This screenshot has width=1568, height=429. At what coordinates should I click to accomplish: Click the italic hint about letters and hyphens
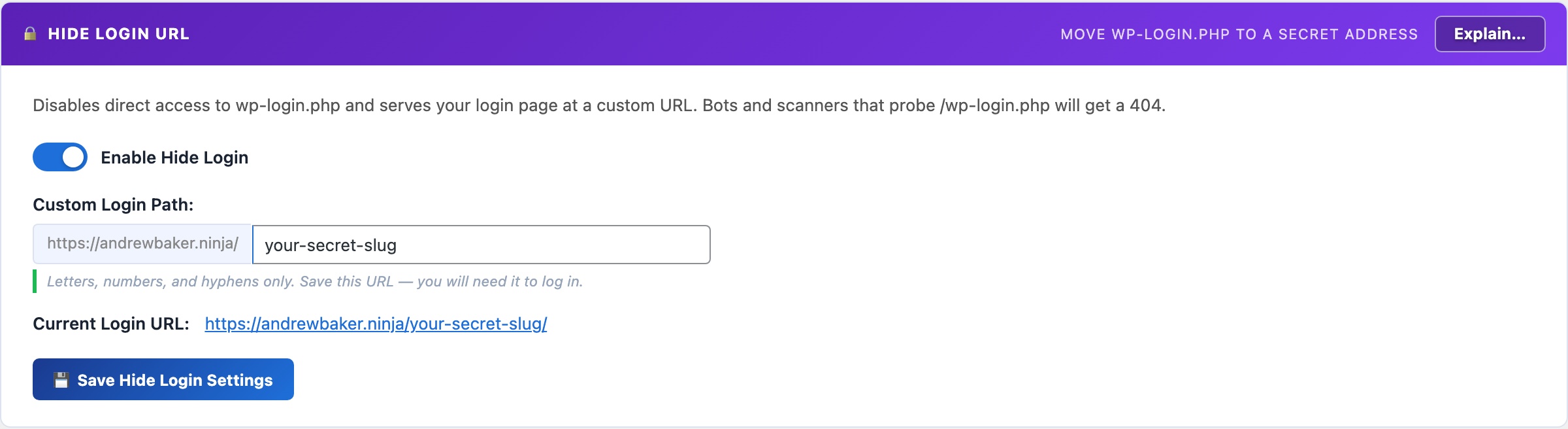314,282
